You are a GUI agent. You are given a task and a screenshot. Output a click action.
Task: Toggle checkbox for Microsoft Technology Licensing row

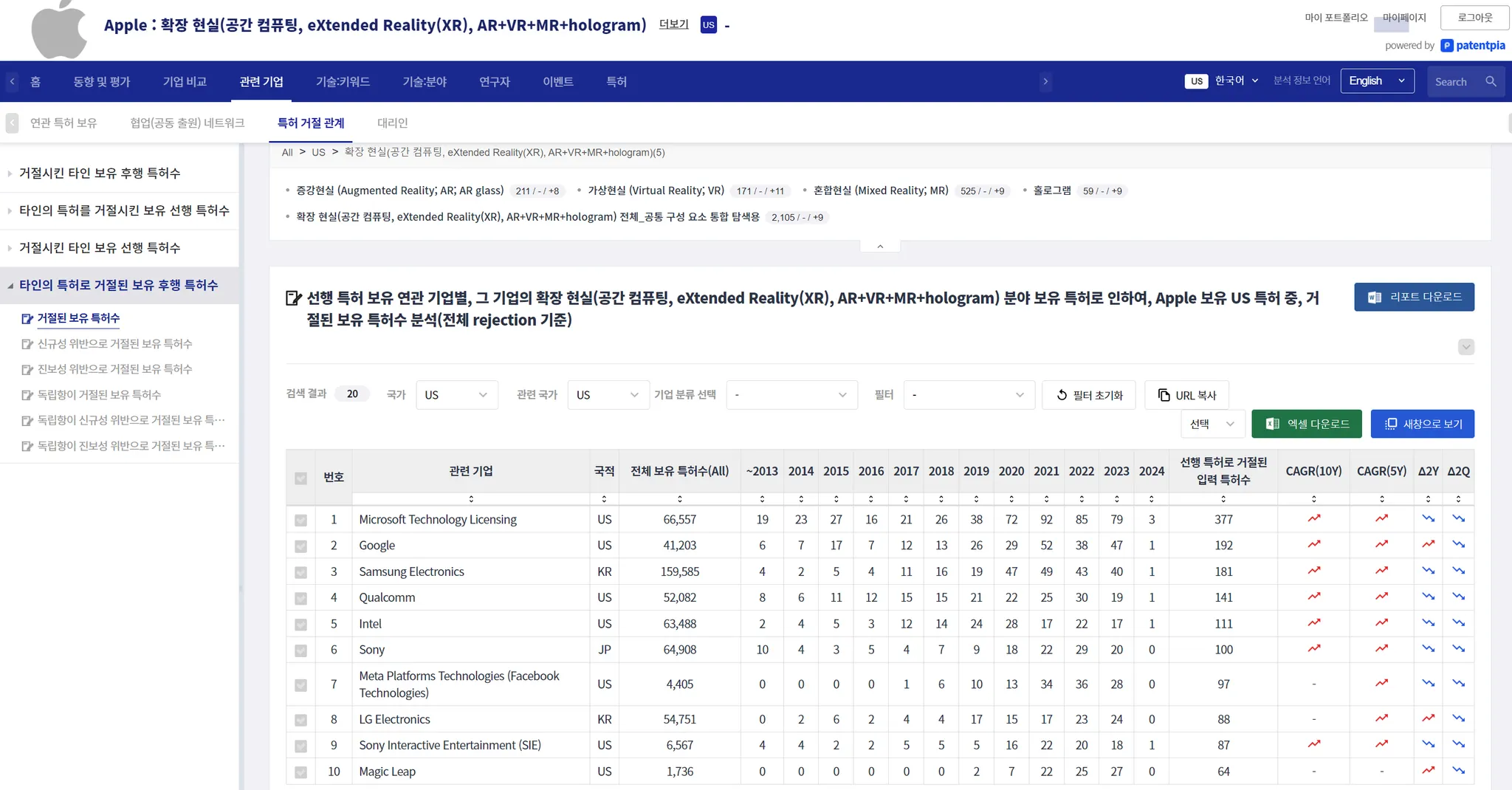click(x=300, y=520)
